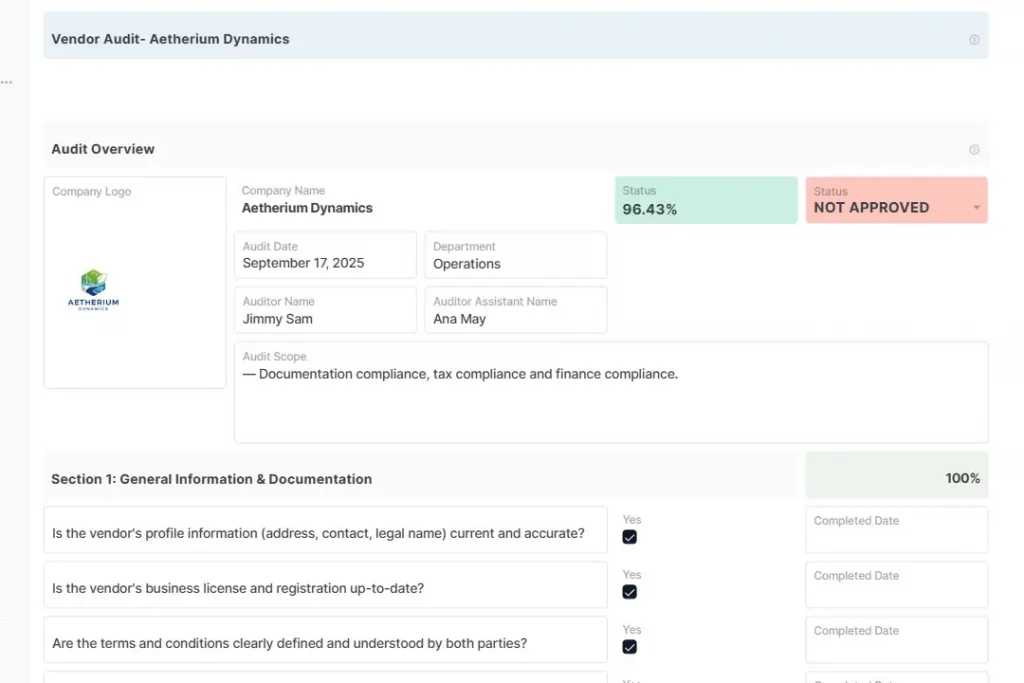Open the NOT APPROVED status dropdown
Image resolution: width=1024 pixels, height=683 pixels.
[978, 207]
